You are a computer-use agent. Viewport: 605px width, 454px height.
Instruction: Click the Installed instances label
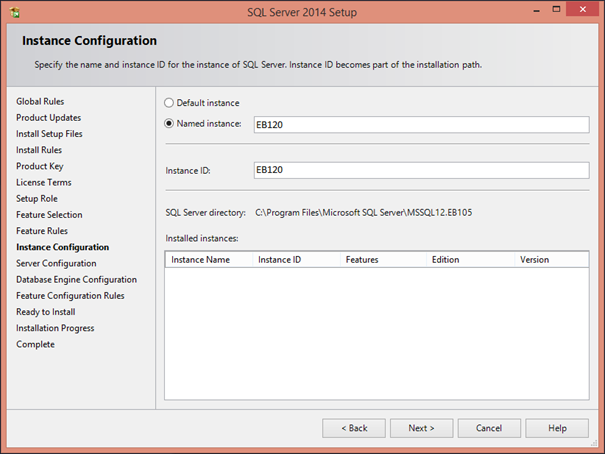(x=202, y=238)
